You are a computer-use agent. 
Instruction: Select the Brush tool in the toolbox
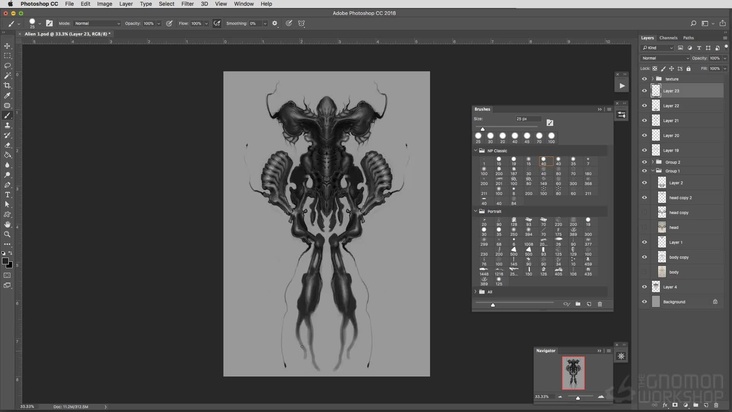[x=7, y=115]
